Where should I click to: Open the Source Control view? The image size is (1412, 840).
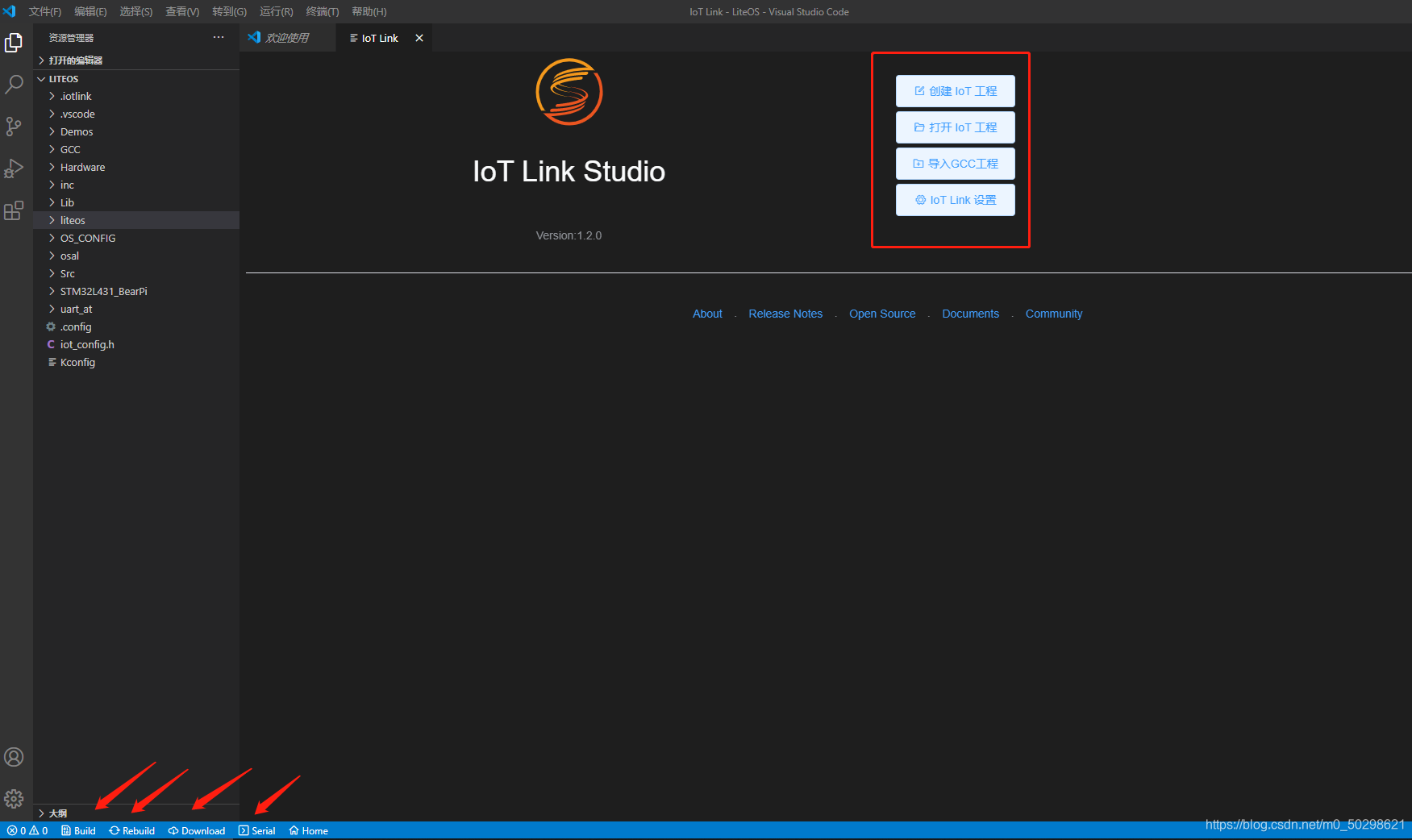tap(14, 127)
